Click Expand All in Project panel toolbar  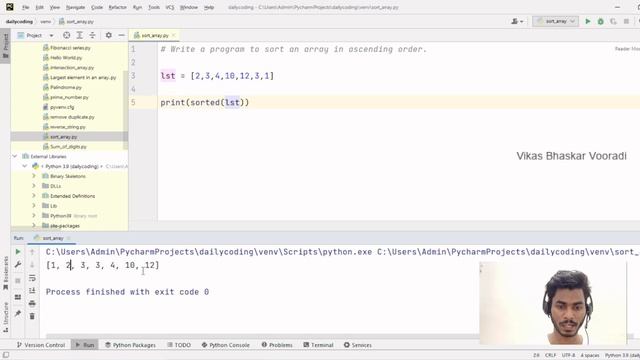click(80, 36)
